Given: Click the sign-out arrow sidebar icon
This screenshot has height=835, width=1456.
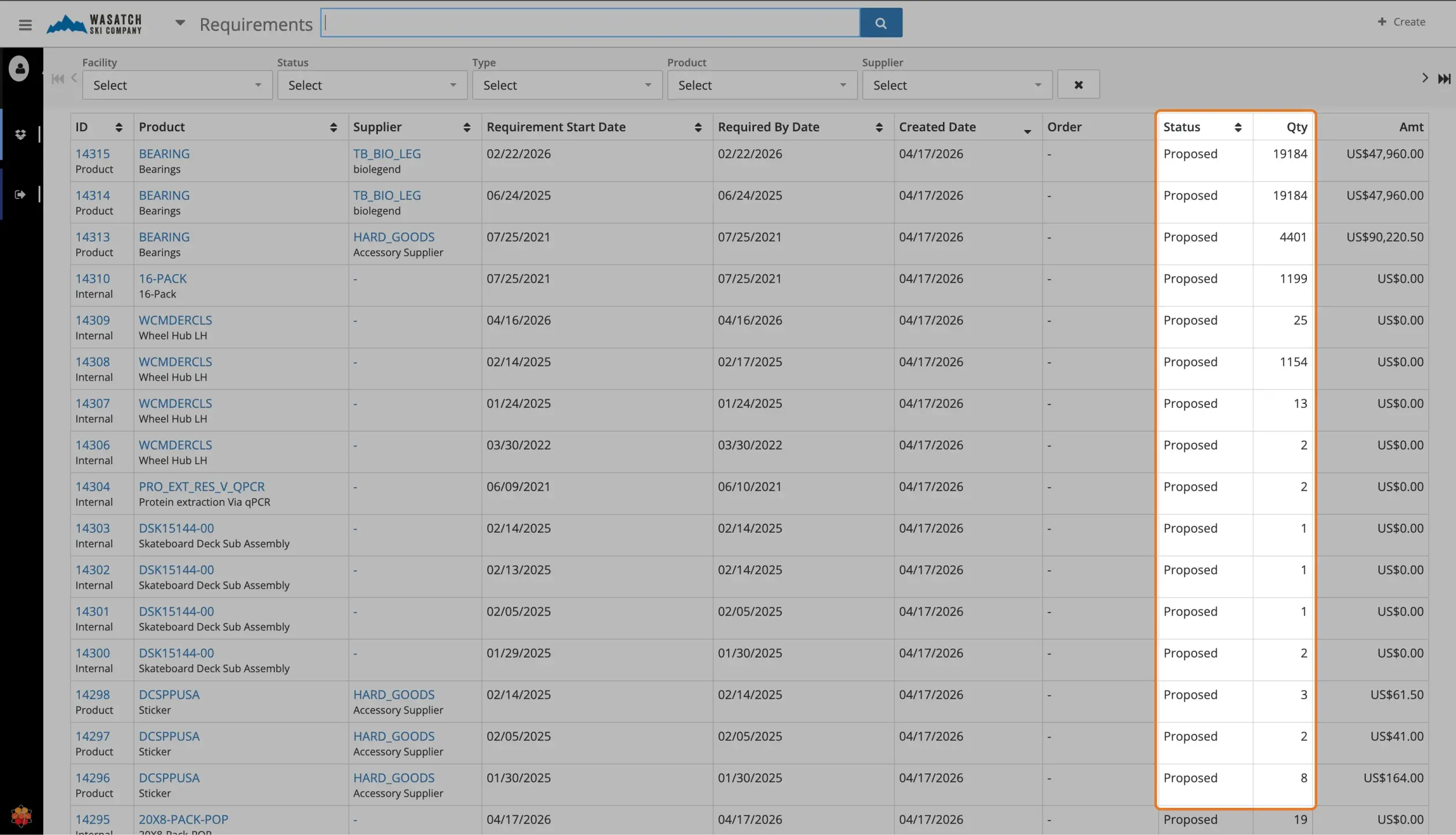Looking at the screenshot, I should (x=20, y=194).
